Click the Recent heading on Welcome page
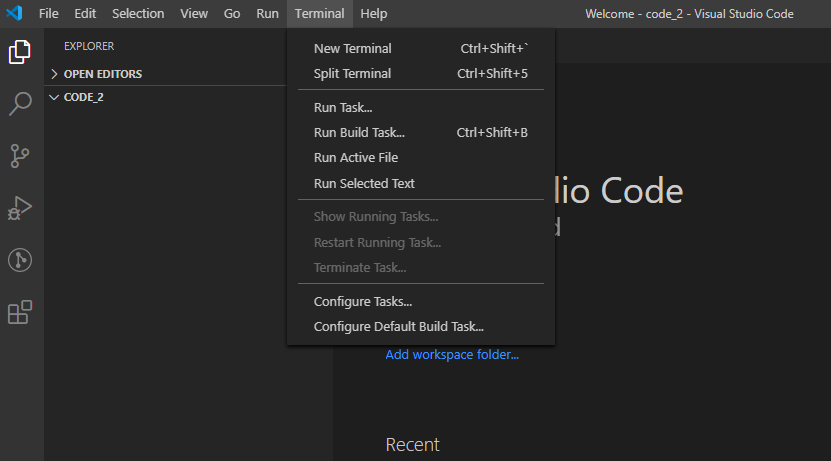831x461 pixels. point(412,445)
